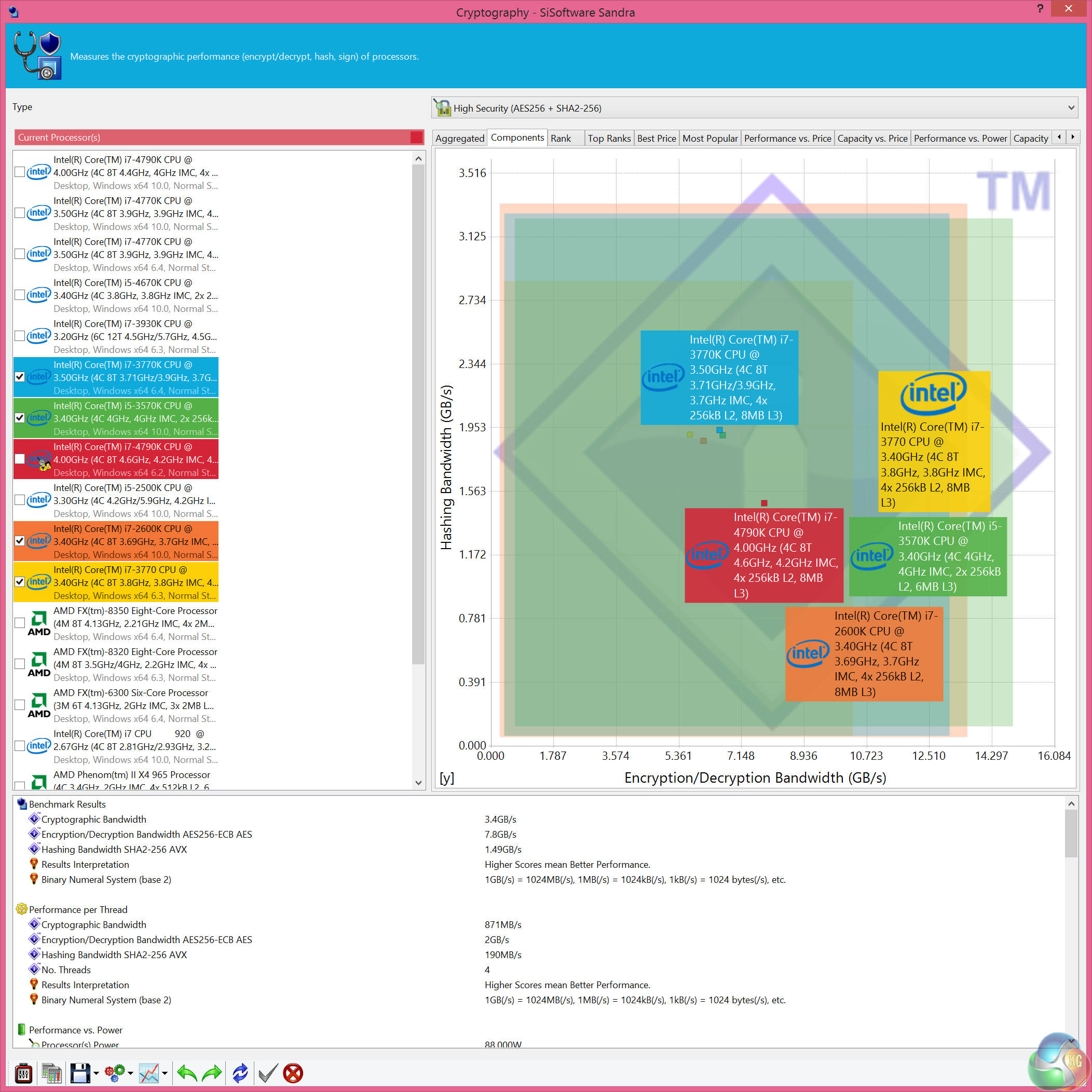Open the Performance vs. Price tab
The image size is (1092, 1092).
click(x=787, y=139)
